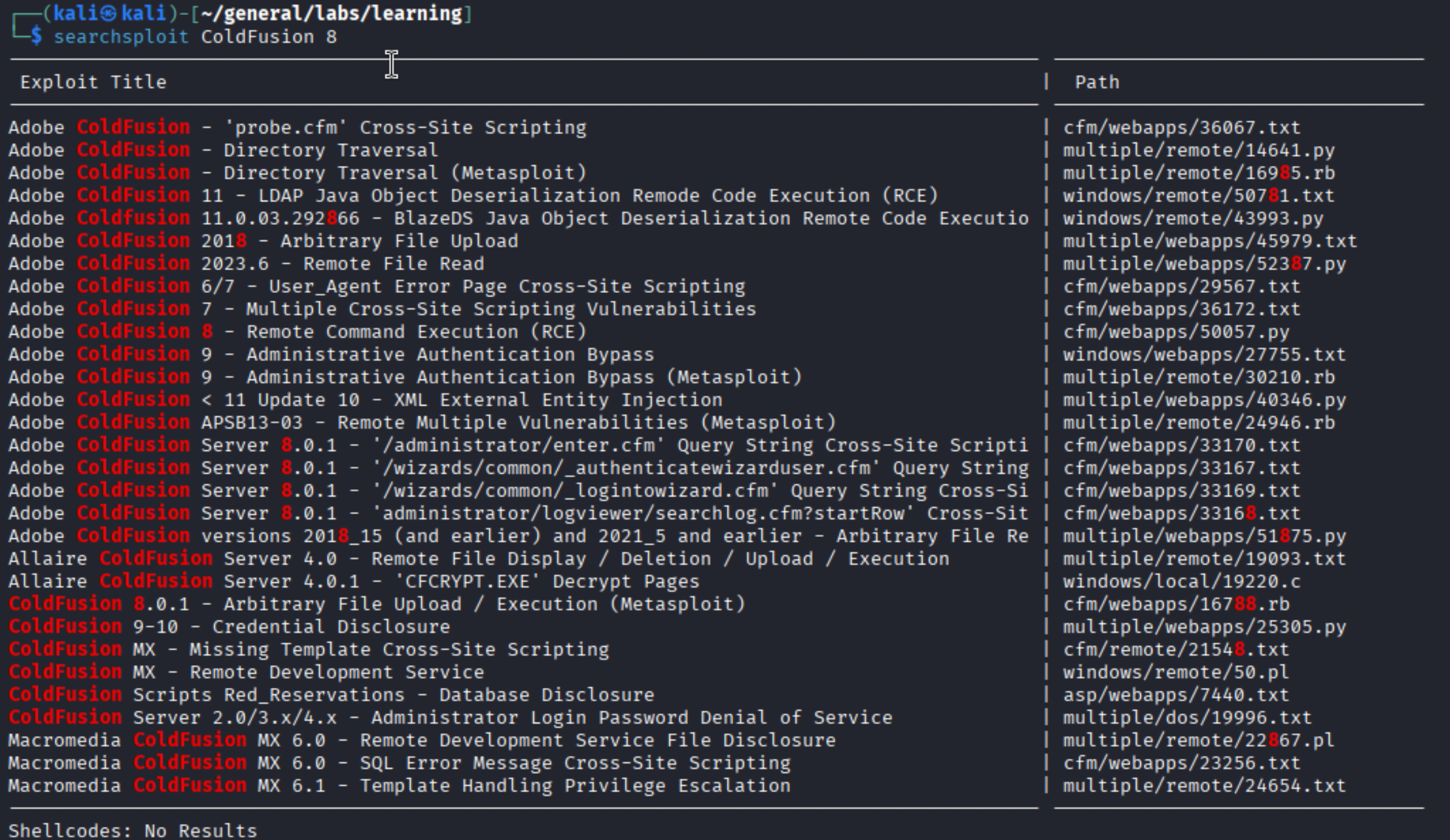Select 'XML External Entity Injection' row

click(365, 400)
